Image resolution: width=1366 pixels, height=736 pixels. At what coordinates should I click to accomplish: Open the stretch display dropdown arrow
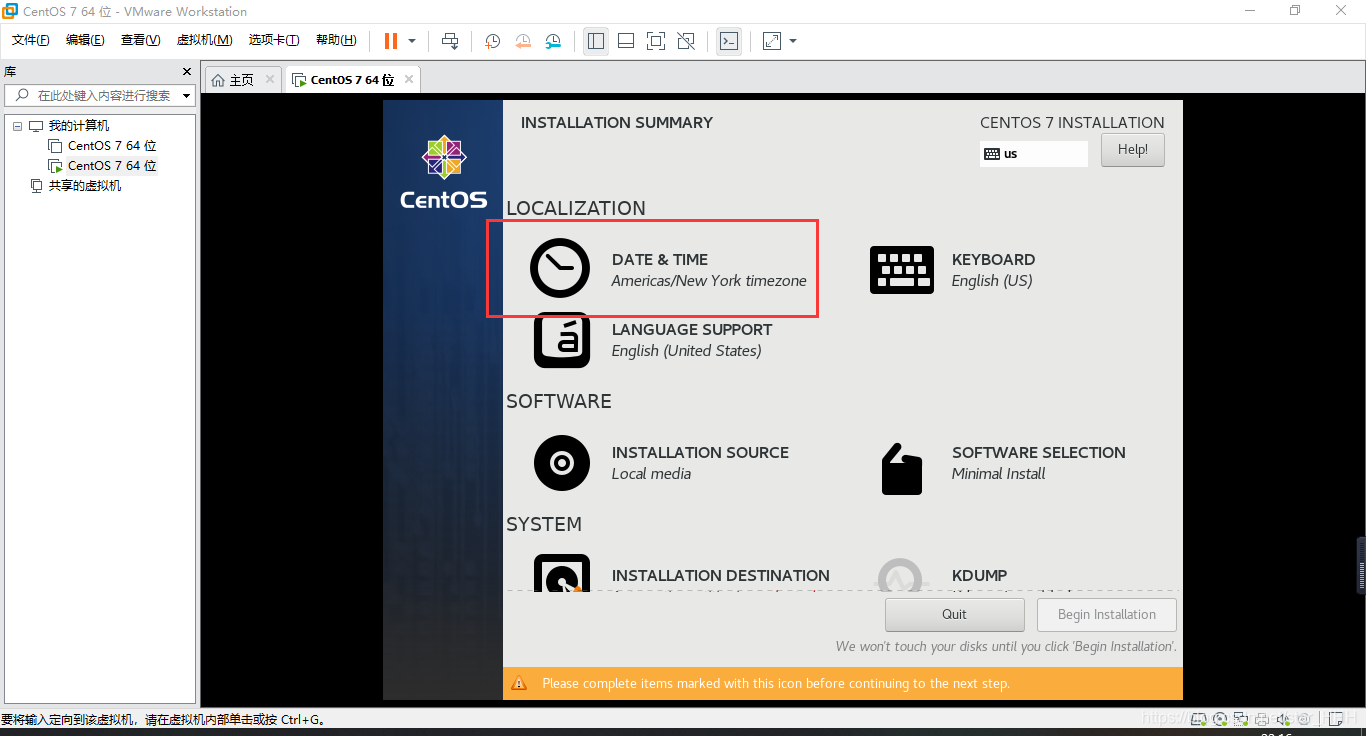793,41
